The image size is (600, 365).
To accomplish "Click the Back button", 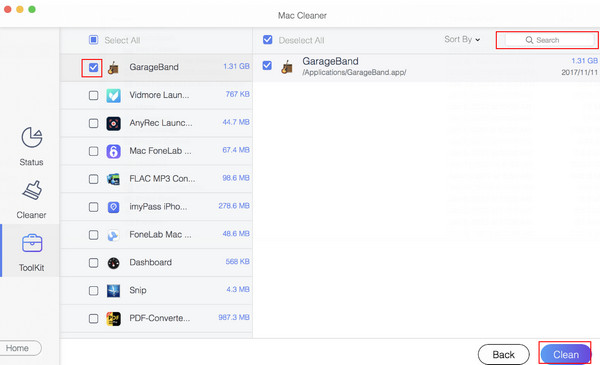I will pos(504,355).
